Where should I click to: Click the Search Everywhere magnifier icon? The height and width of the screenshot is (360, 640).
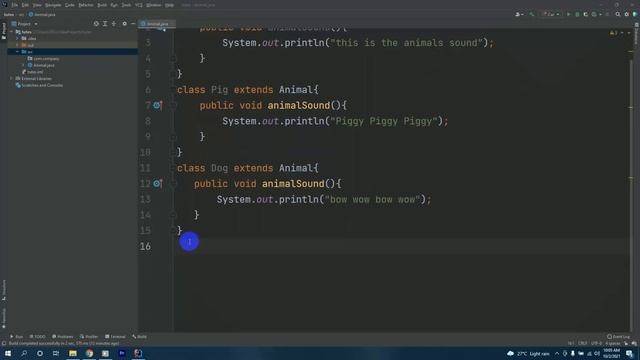pos(618,14)
